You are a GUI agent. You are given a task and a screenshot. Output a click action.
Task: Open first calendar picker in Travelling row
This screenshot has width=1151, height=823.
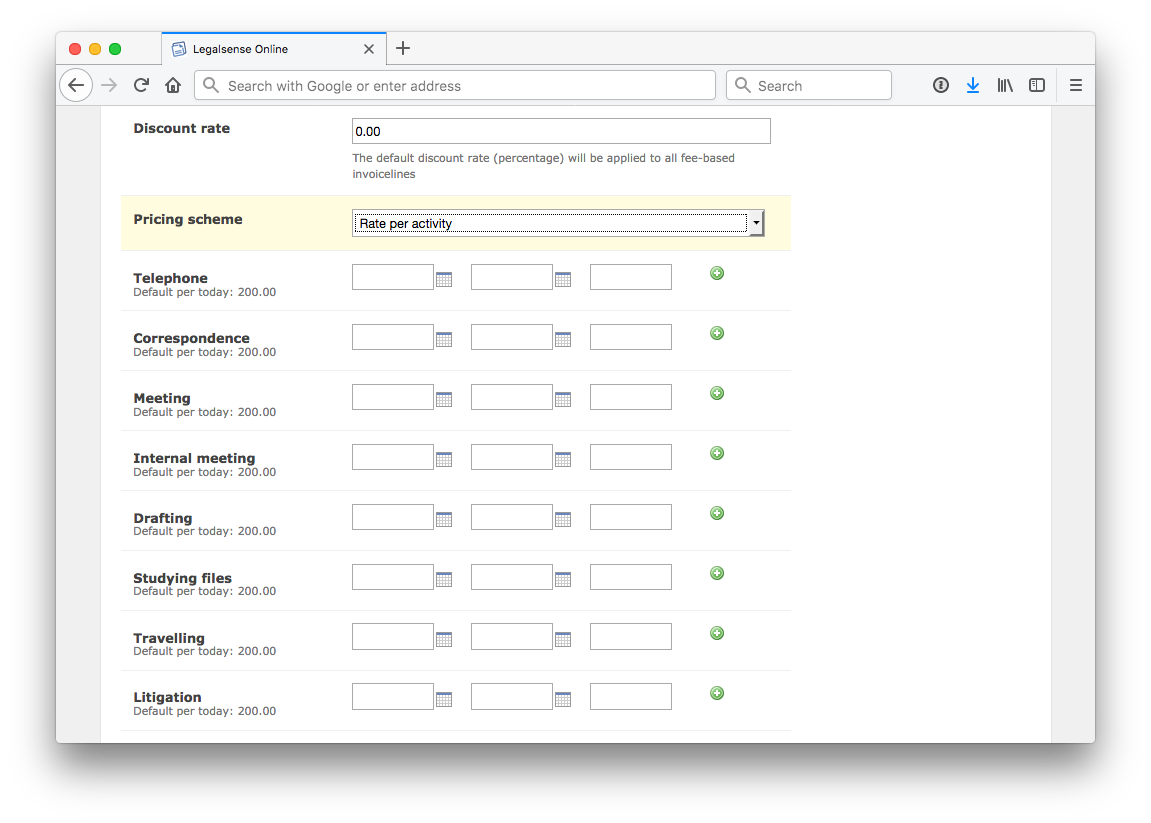pos(443,639)
